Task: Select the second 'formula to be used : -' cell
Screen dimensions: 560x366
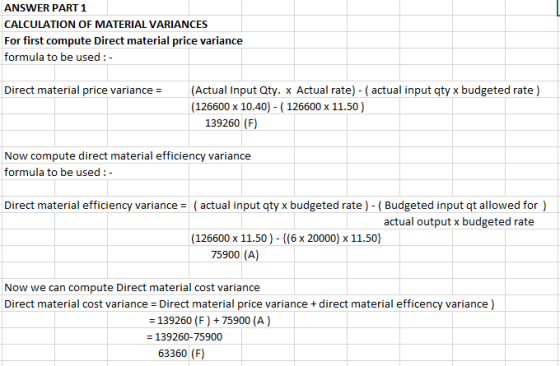Action: coord(58,172)
